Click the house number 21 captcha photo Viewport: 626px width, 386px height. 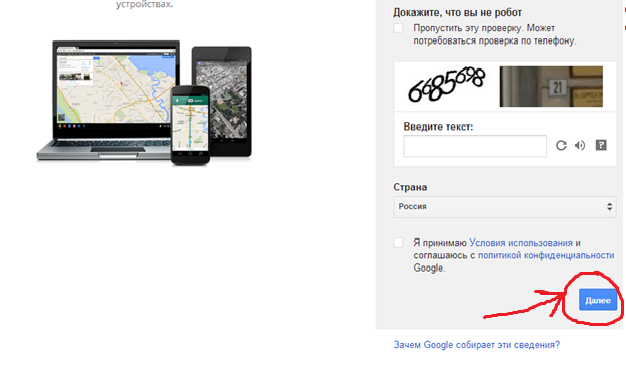[551, 86]
